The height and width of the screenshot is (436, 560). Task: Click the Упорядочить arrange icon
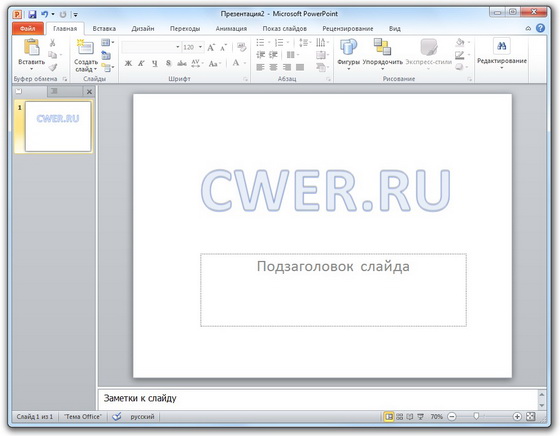(x=382, y=47)
